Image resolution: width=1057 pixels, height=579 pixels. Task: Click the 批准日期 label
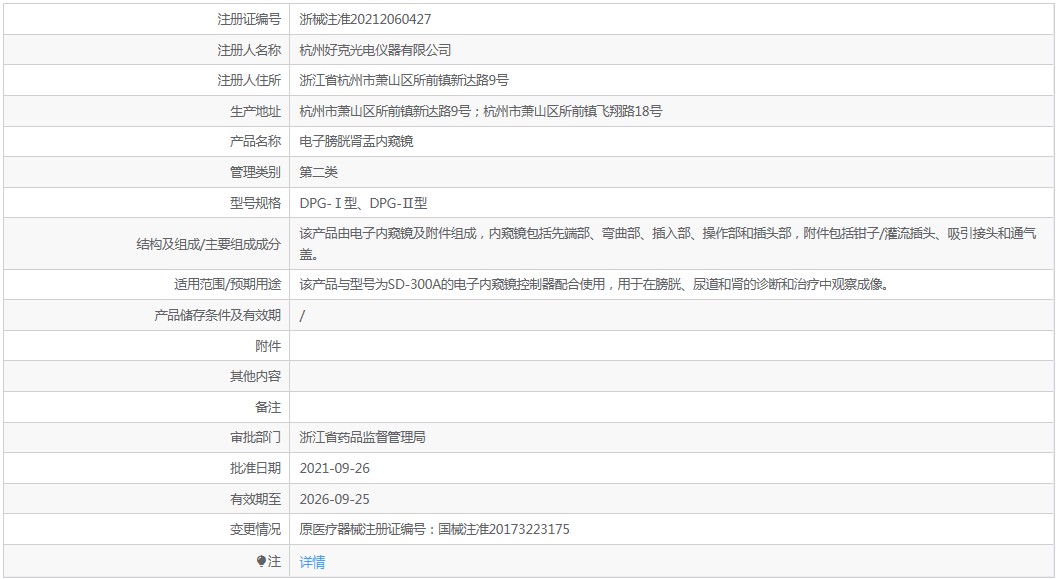tap(255, 468)
